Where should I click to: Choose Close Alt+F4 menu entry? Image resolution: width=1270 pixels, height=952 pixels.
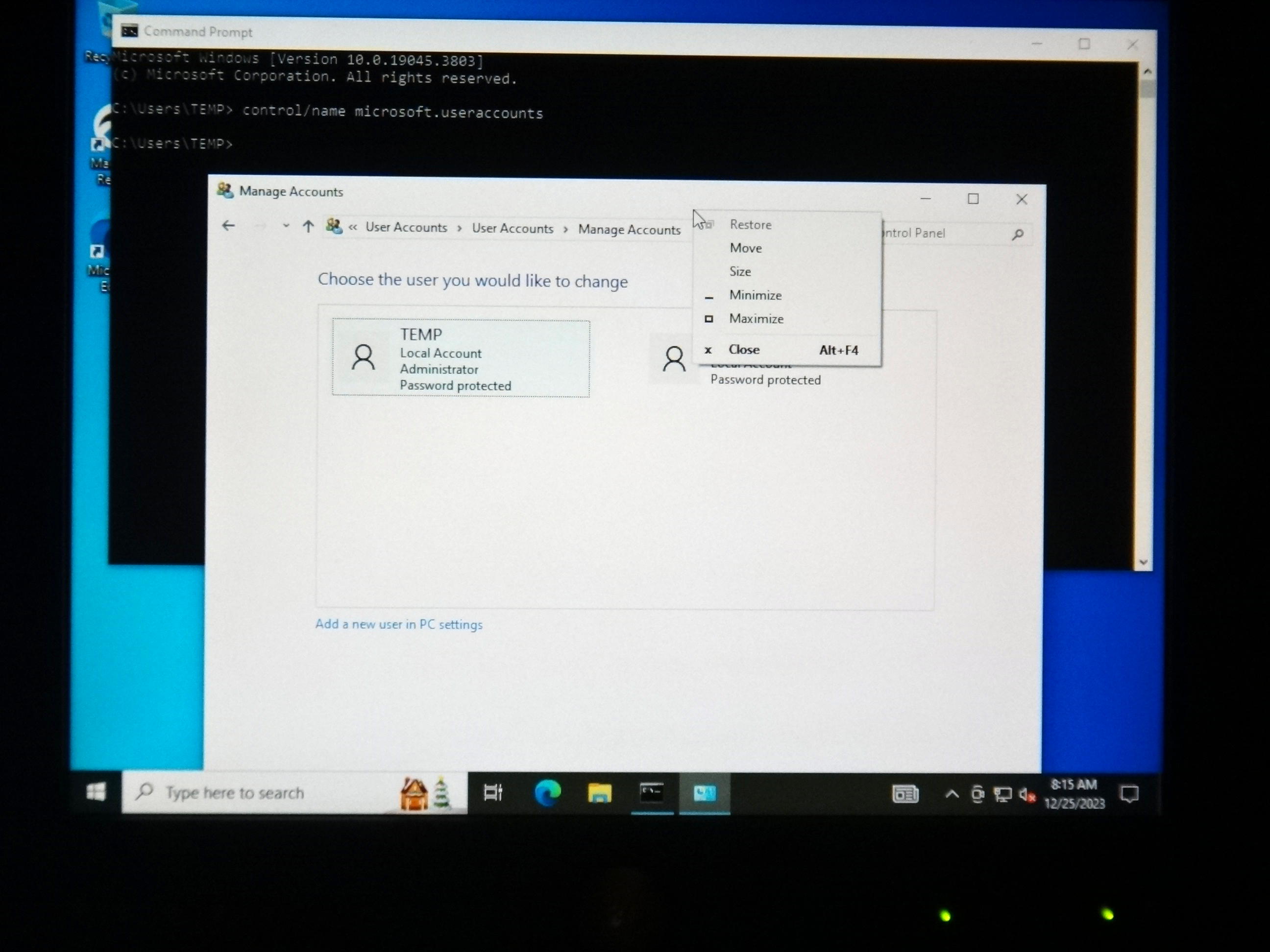pos(786,350)
